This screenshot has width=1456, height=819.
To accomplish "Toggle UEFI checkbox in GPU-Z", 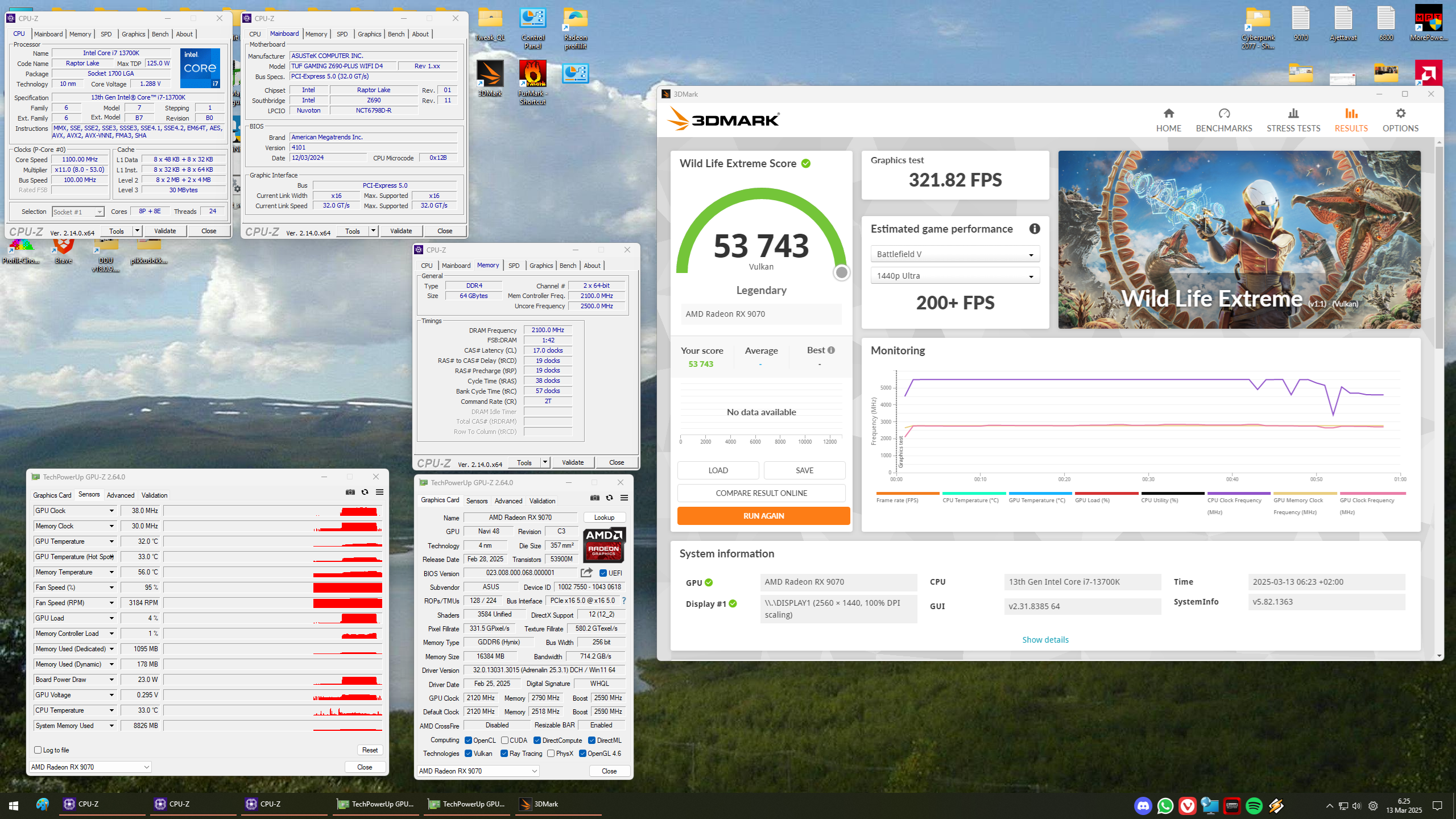I will 603,573.
